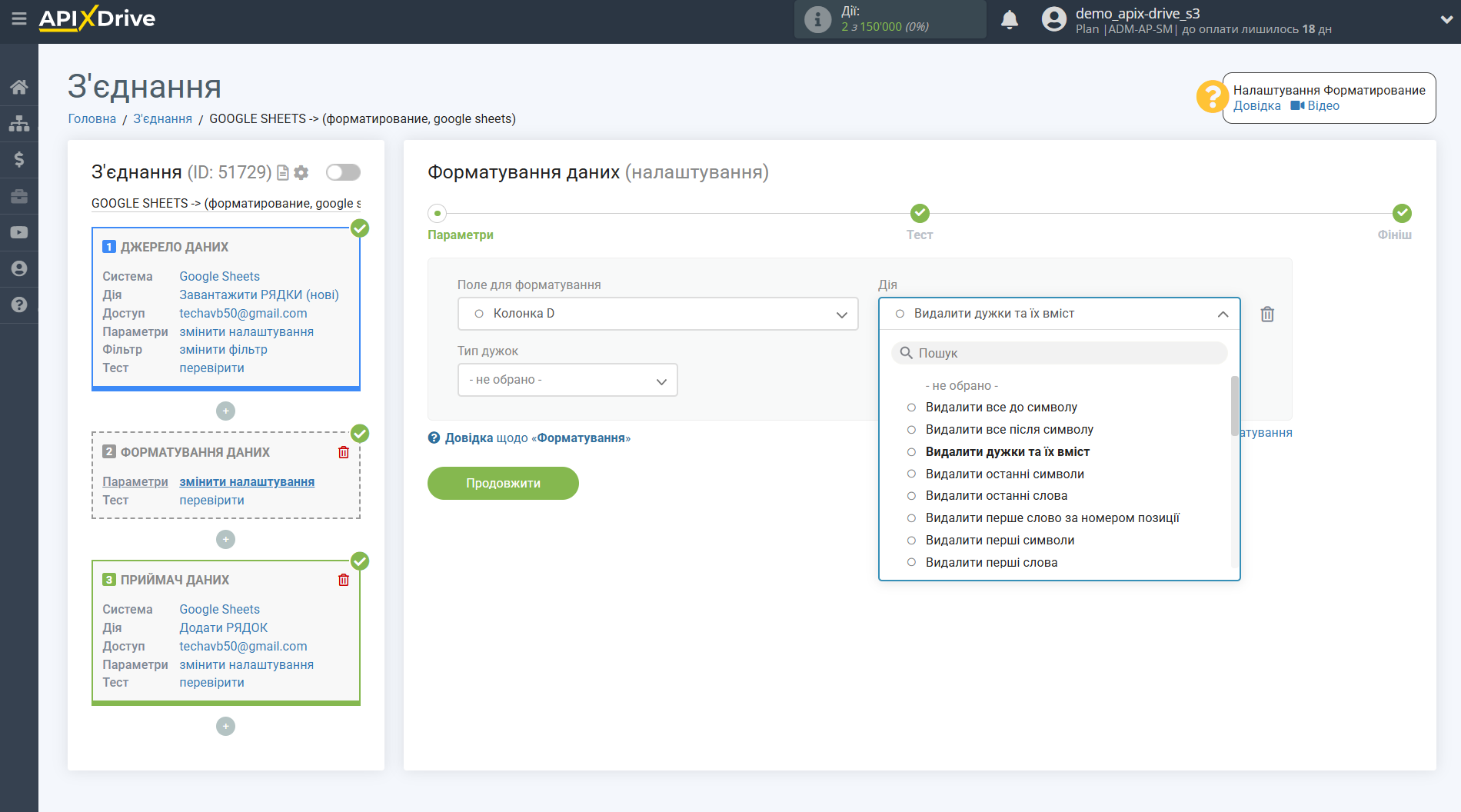The width and height of the screenshot is (1461, 812).
Task: Select option Видалити все до символу
Action: (x=1001, y=408)
